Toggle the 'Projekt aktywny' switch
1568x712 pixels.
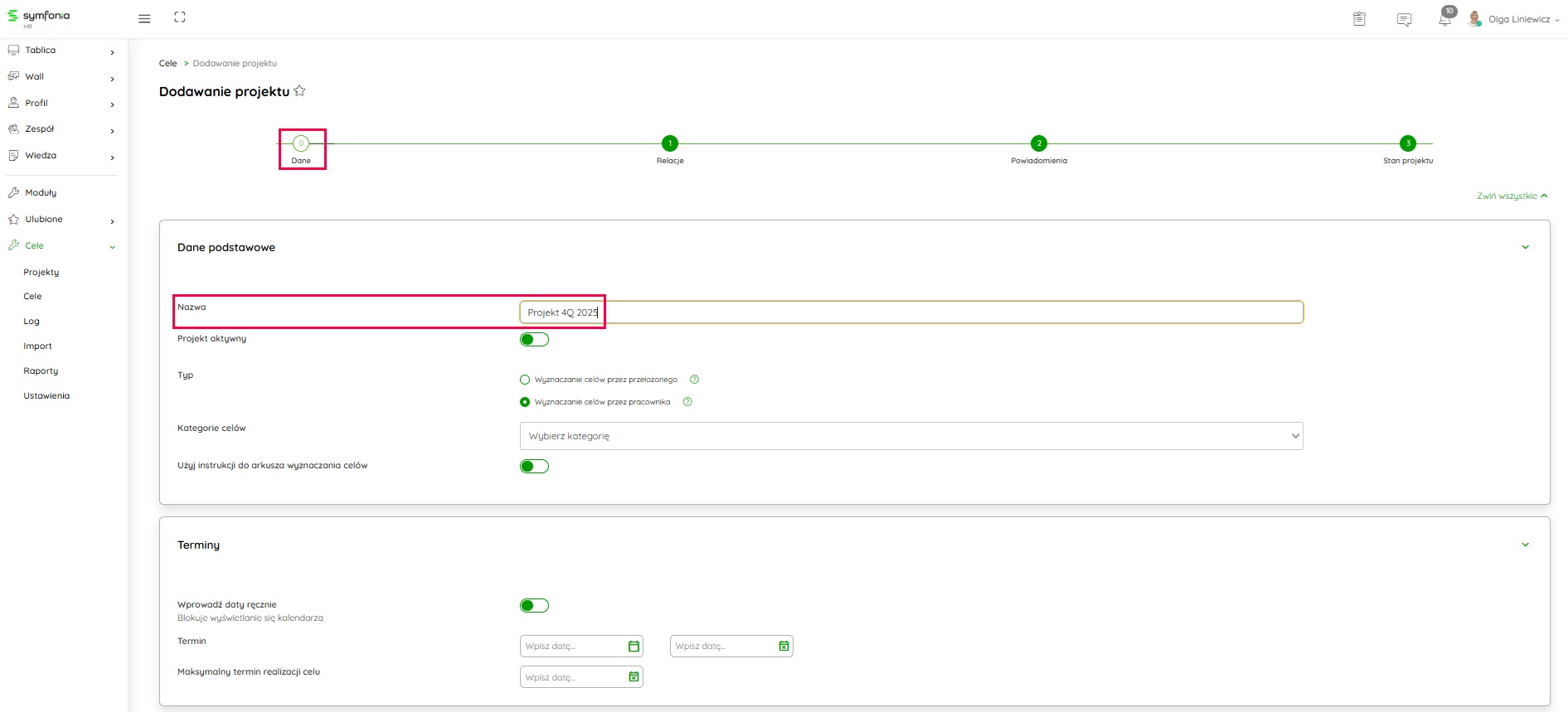[534, 339]
